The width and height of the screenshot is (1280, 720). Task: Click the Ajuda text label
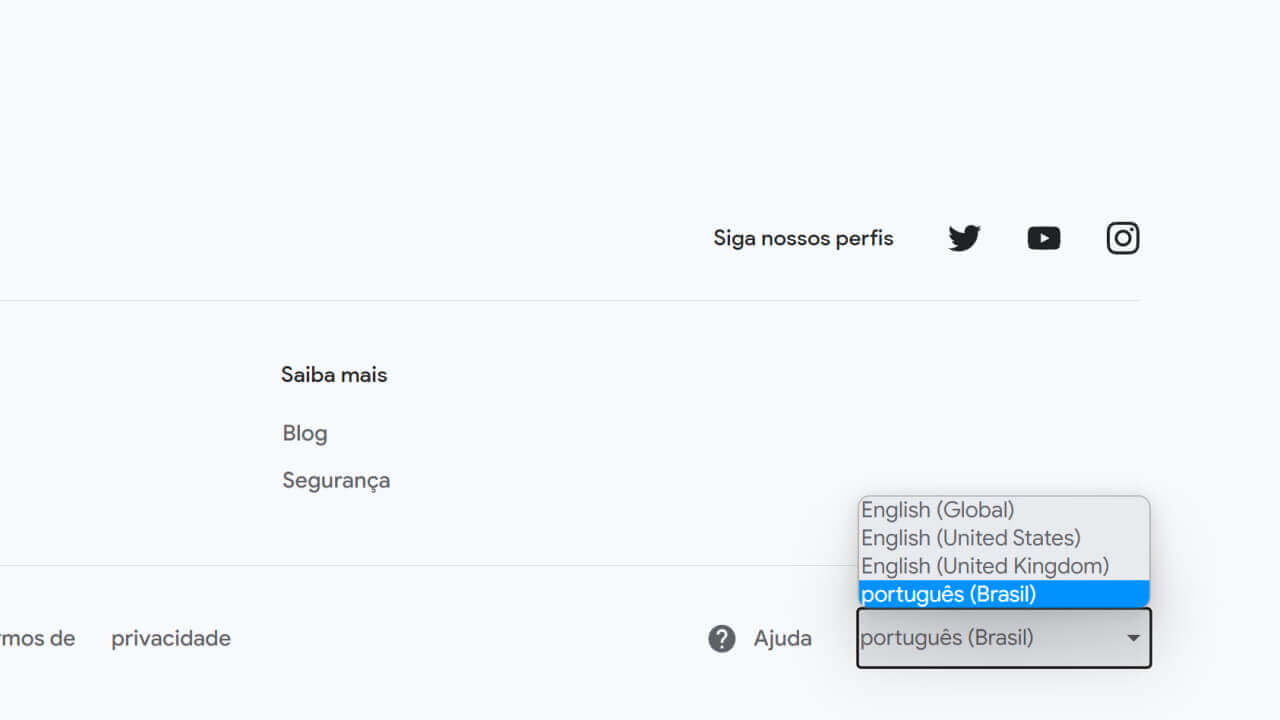point(782,638)
